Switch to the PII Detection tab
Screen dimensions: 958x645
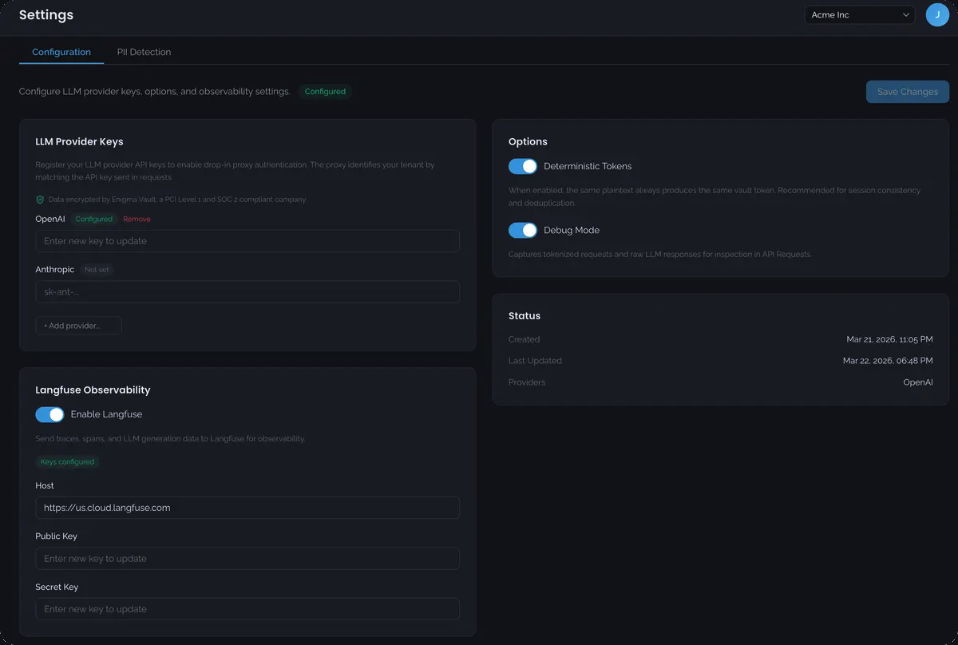(144, 52)
